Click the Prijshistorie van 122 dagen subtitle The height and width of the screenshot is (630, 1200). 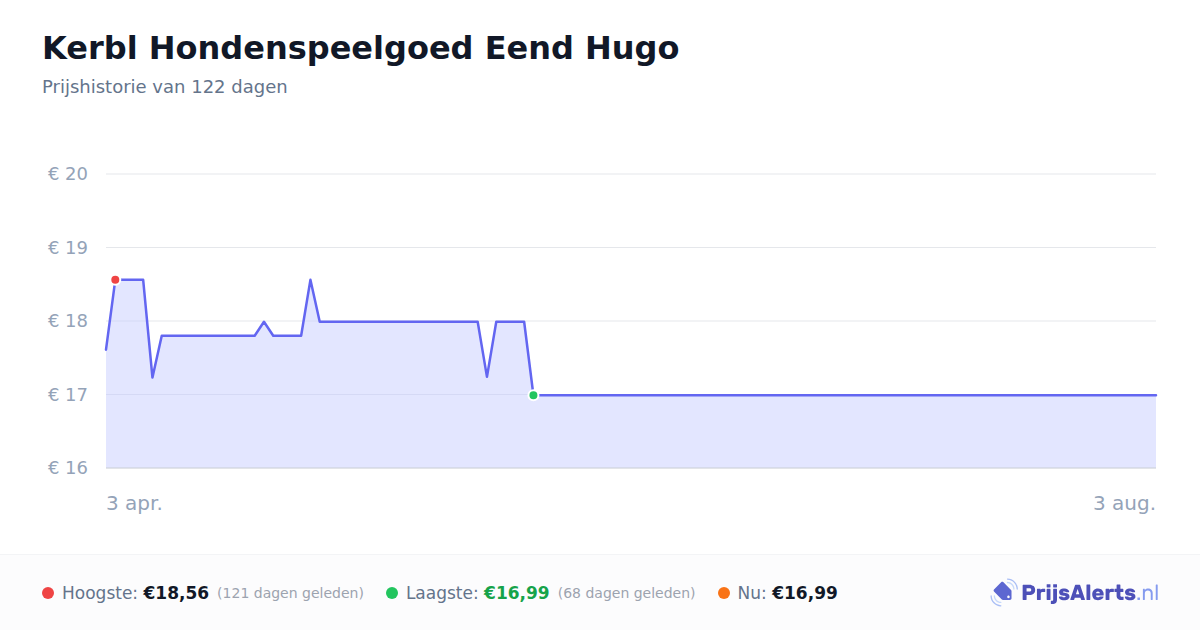click(165, 87)
